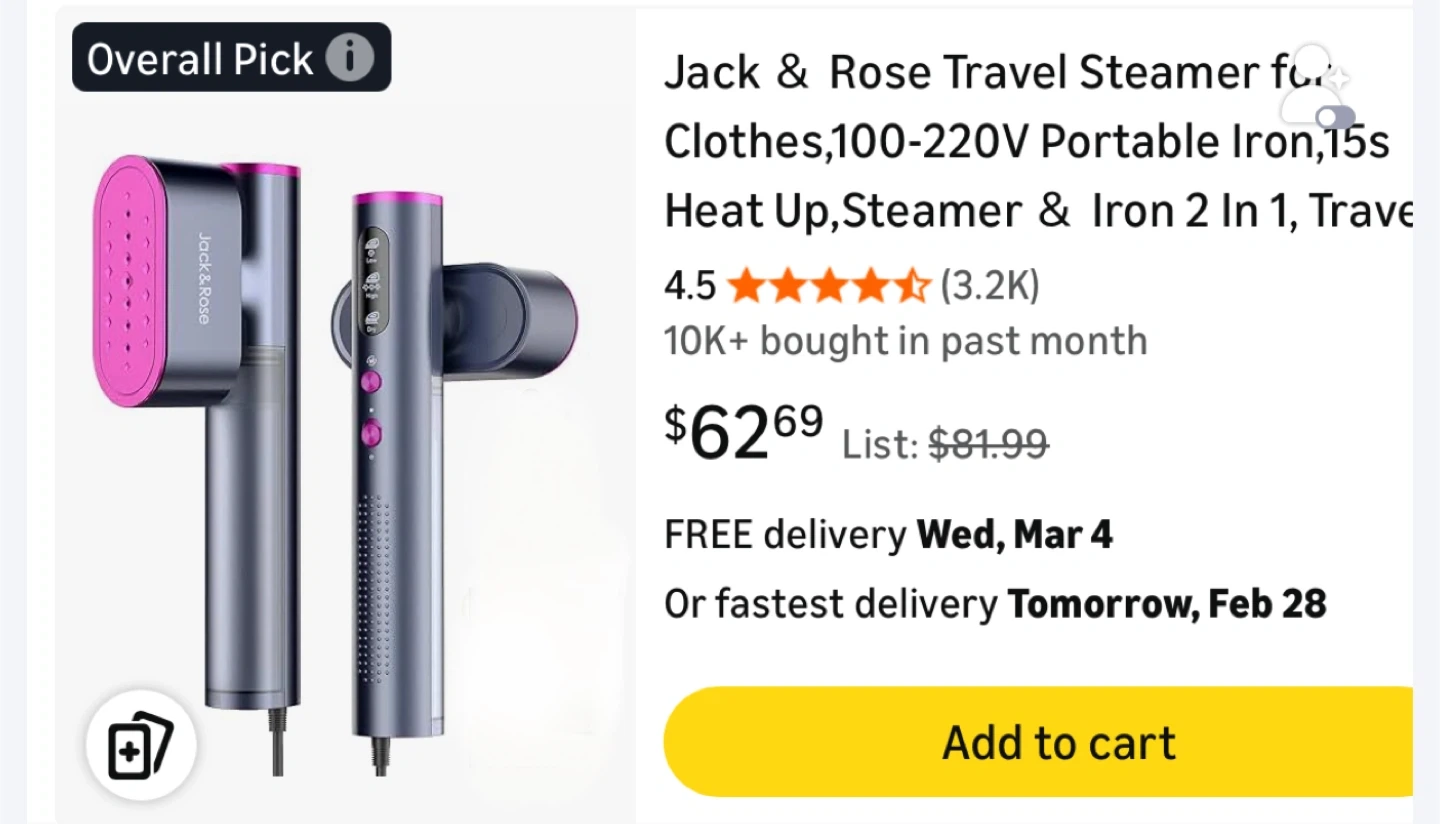Click fastest delivery Tomorrow, Feb 28

(995, 604)
